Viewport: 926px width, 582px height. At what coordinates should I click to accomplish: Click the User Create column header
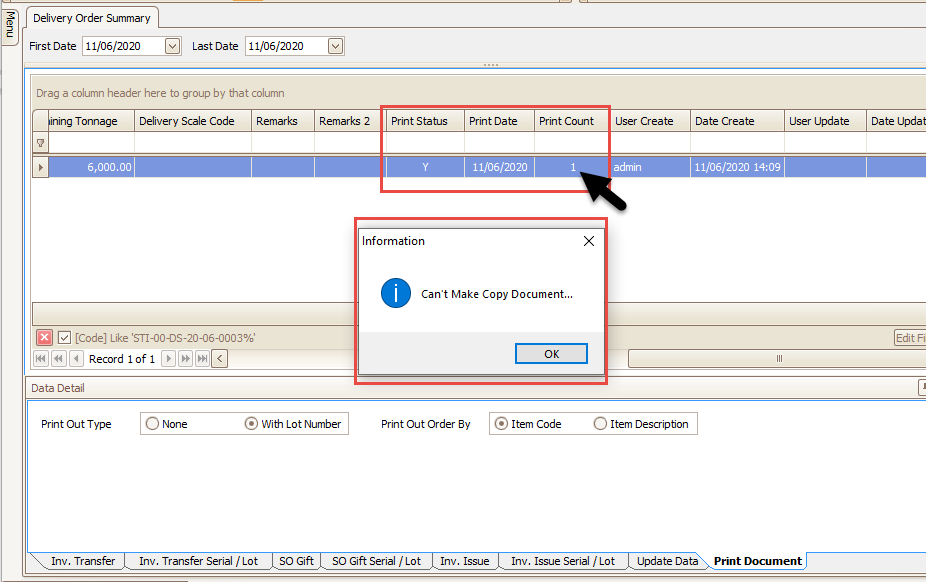click(650, 121)
